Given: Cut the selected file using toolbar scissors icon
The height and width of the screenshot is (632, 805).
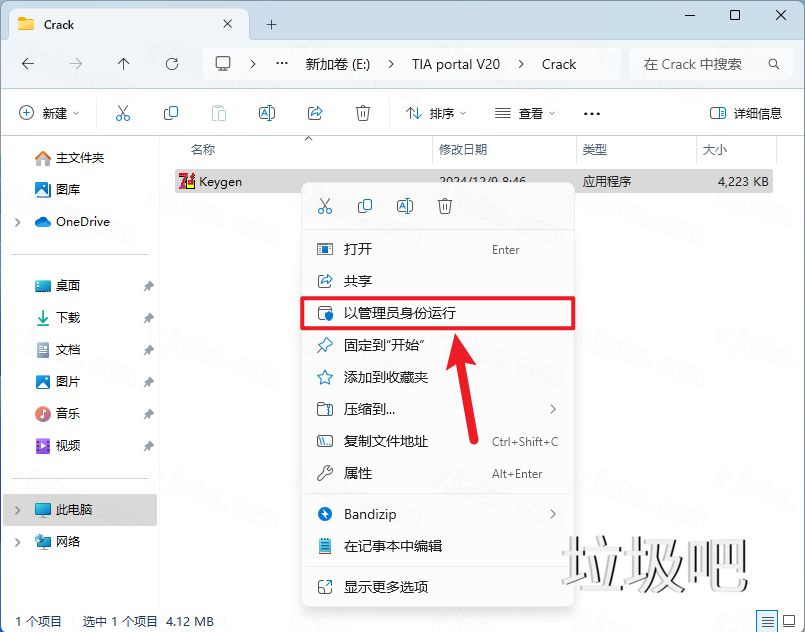Looking at the screenshot, I should pos(123,113).
